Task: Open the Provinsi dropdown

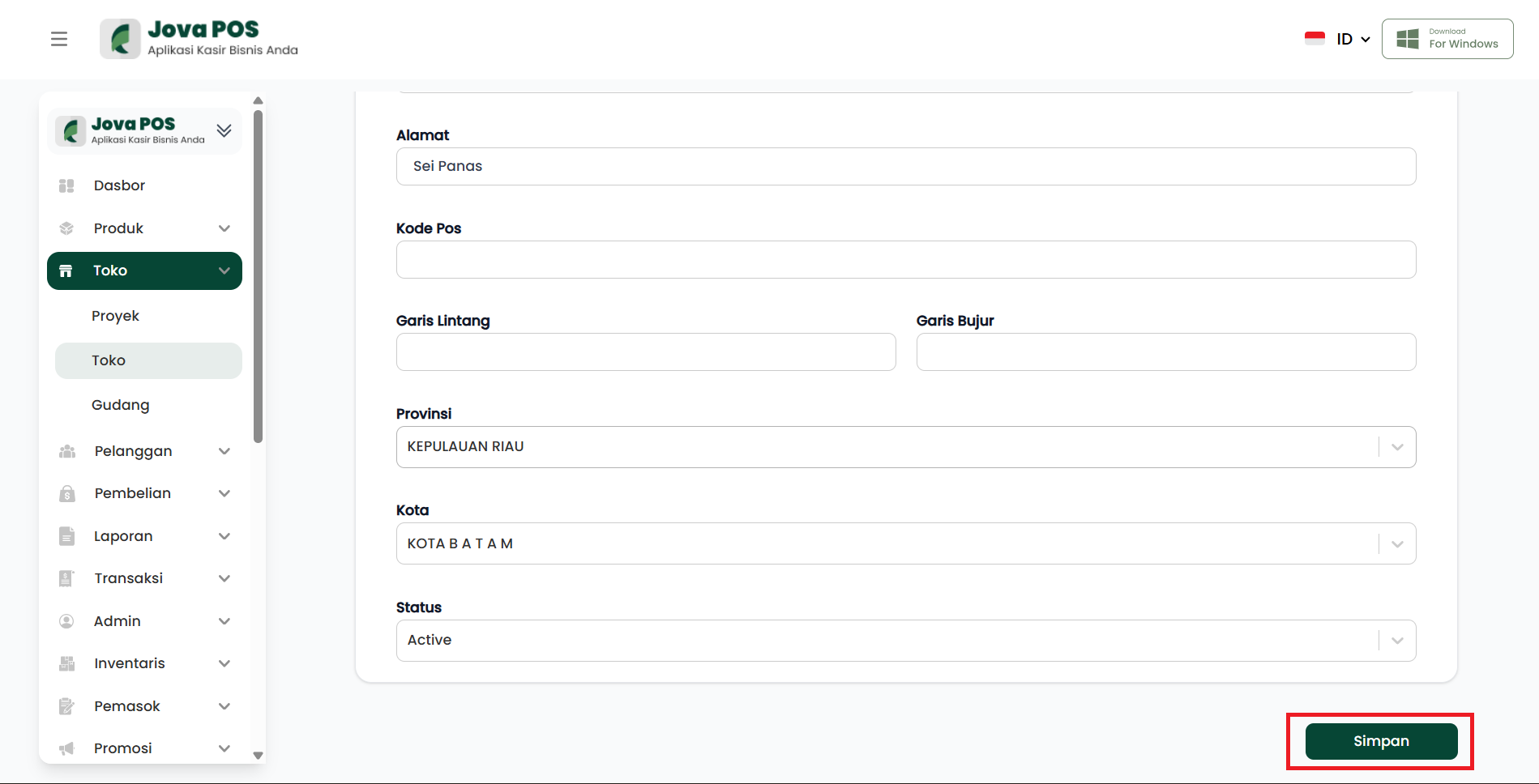Action: point(1397,447)
